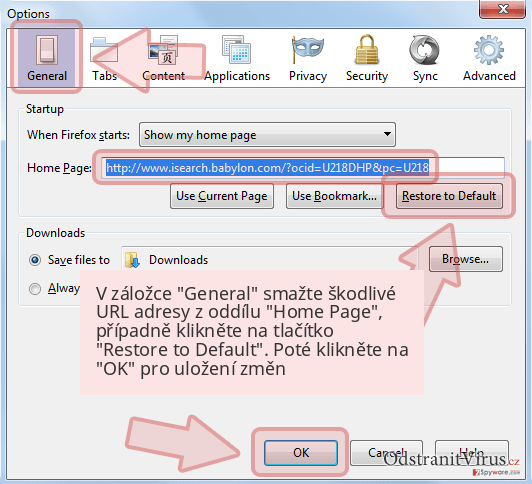
Task: Click the Cancel button
Action: pos(386,453)
